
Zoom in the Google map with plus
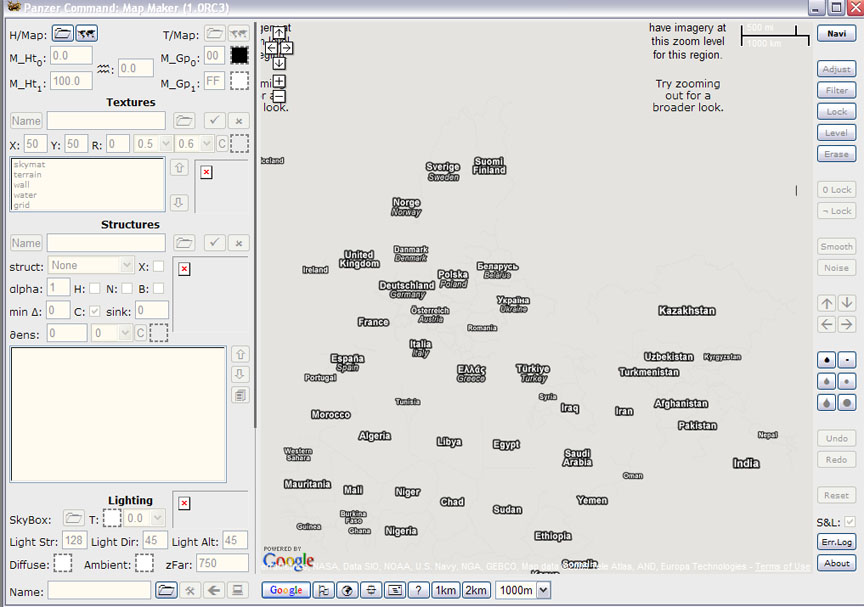tap(279, 82)
